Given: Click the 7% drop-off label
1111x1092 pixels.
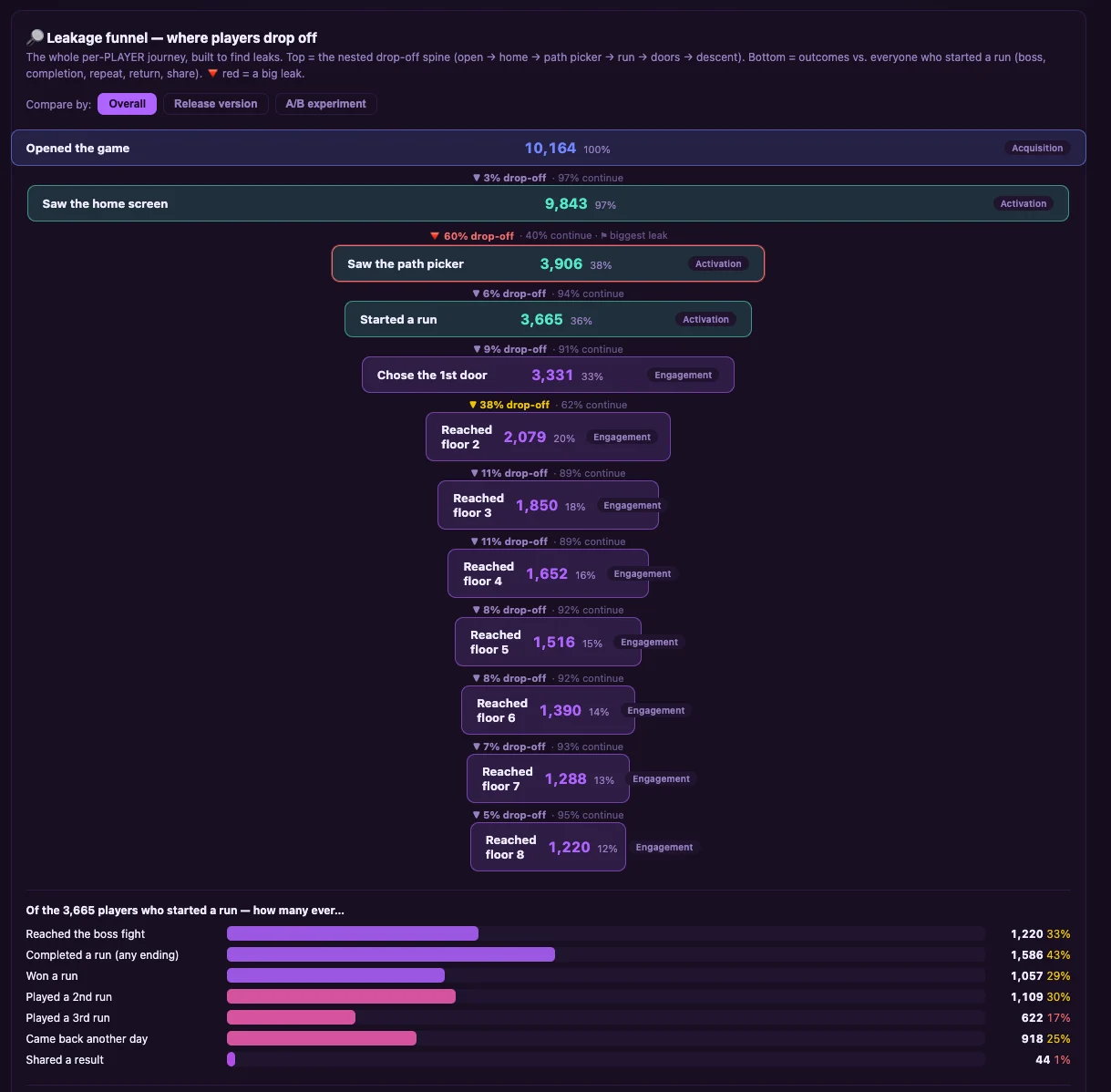Looking at the screenshot, I should pyautogui.click(x=509, y=747).
